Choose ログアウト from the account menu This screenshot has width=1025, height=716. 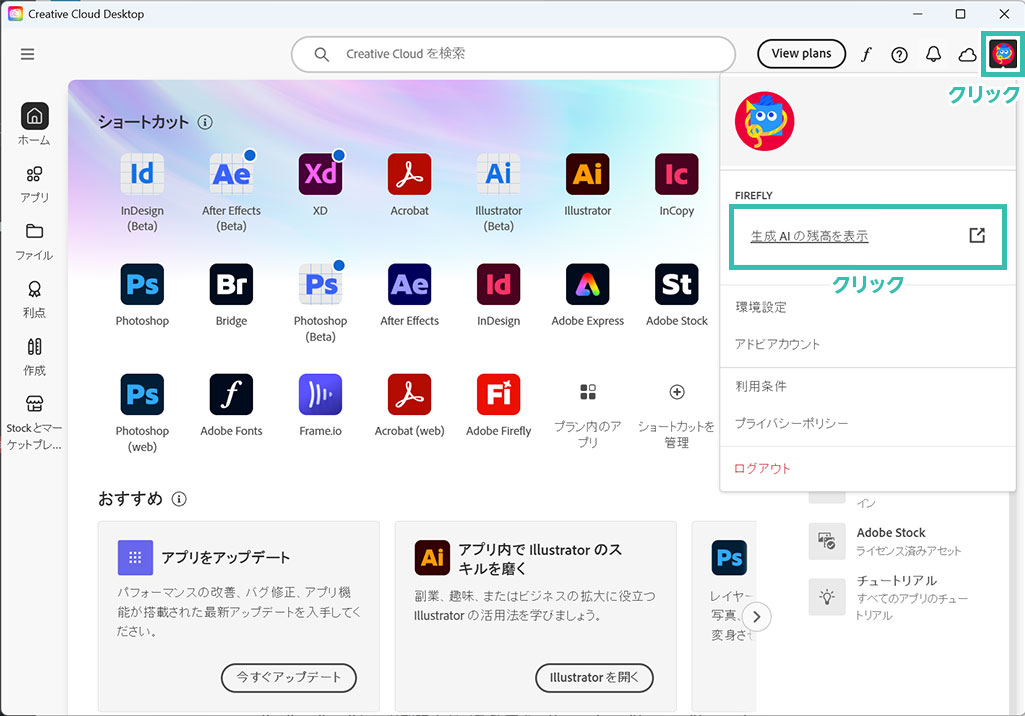[x=762, y=468]
